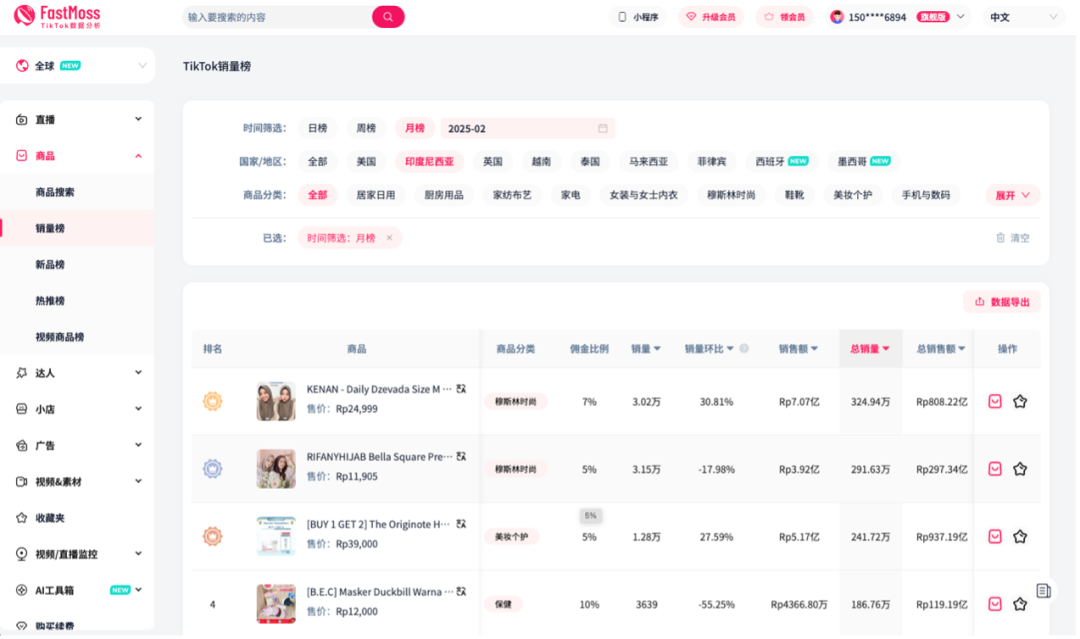Click the user avatar icon
The width and height of the screenshot is (1080, 639).
[x=837, y=17]
